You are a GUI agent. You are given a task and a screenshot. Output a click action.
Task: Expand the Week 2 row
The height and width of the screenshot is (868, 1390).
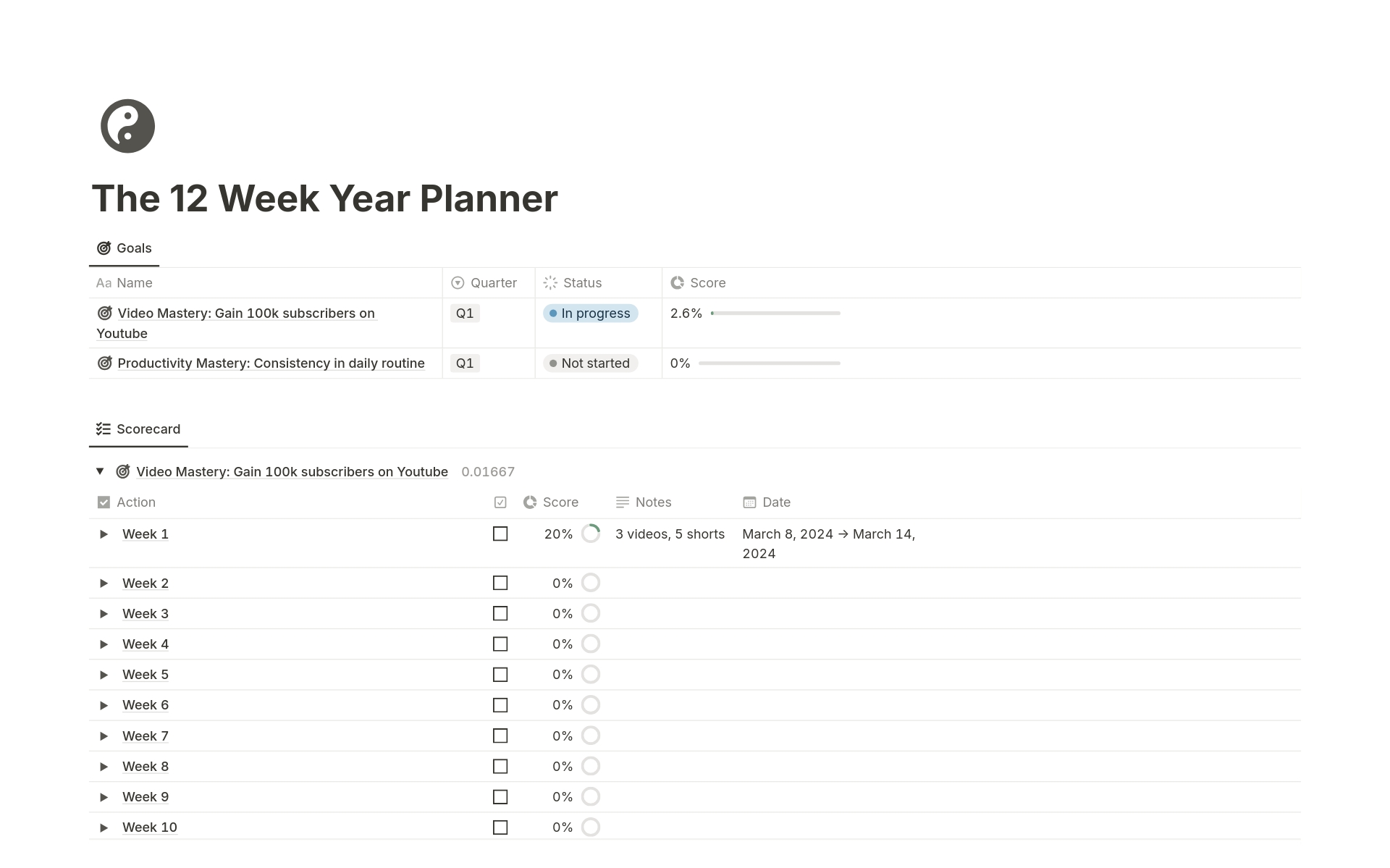[104, 583]
